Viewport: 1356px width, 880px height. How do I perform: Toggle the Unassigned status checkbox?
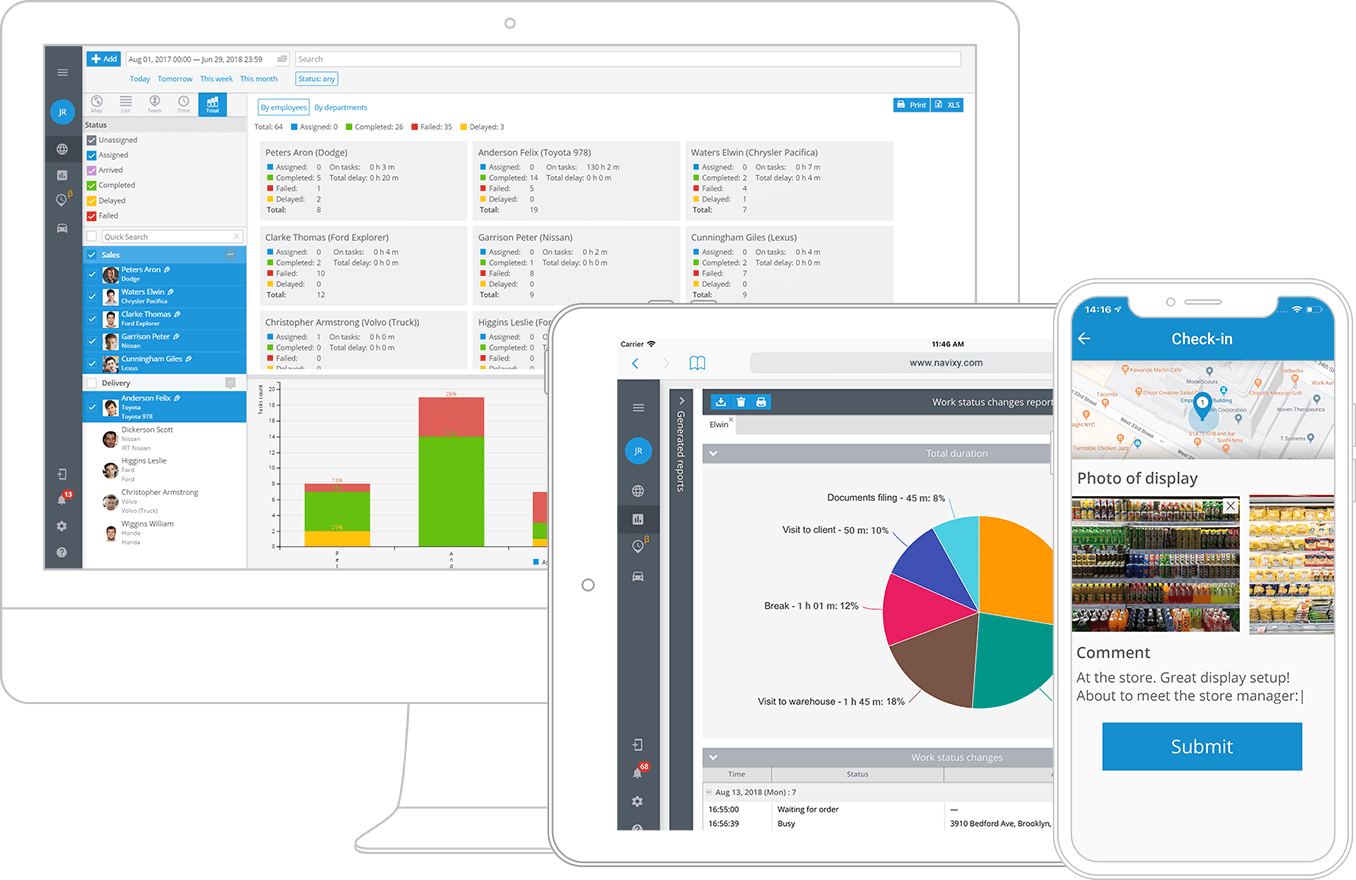click(92, 140)
